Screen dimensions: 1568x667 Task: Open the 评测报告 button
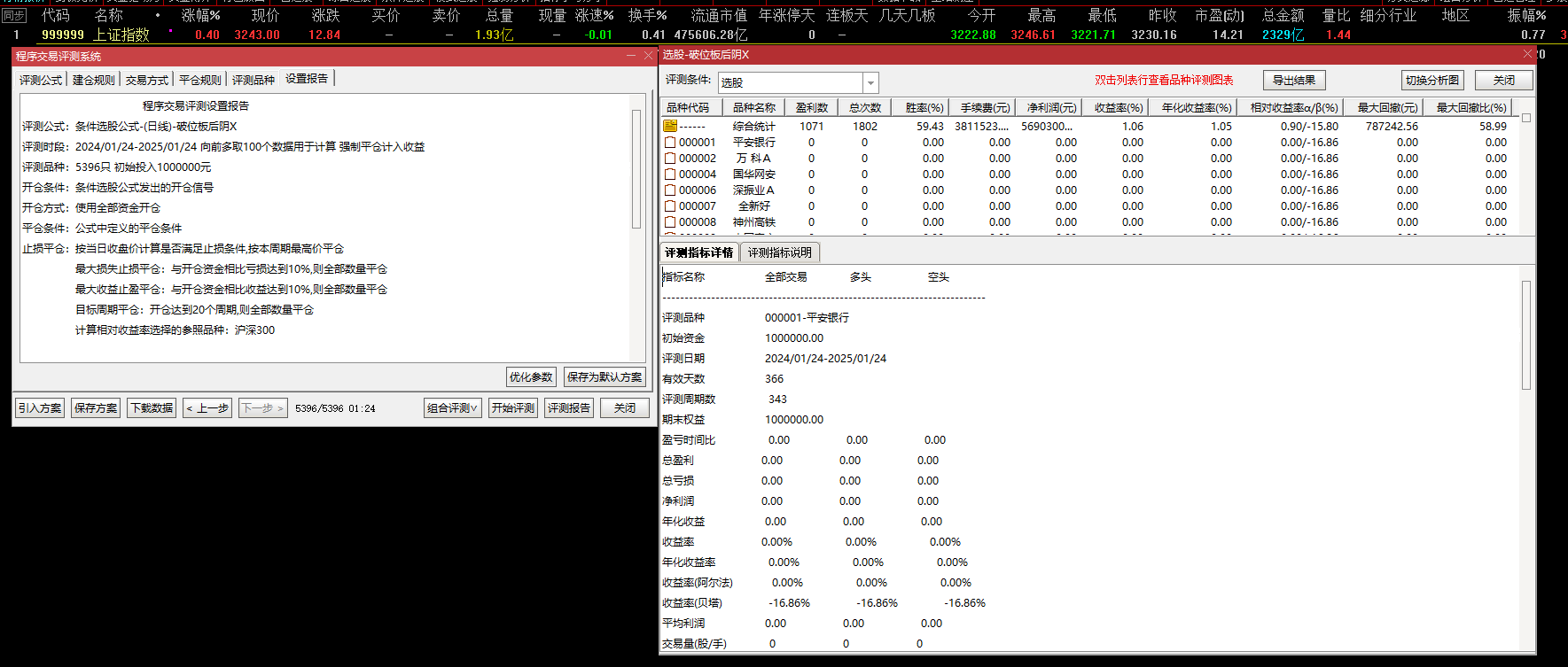pos(569,408)
